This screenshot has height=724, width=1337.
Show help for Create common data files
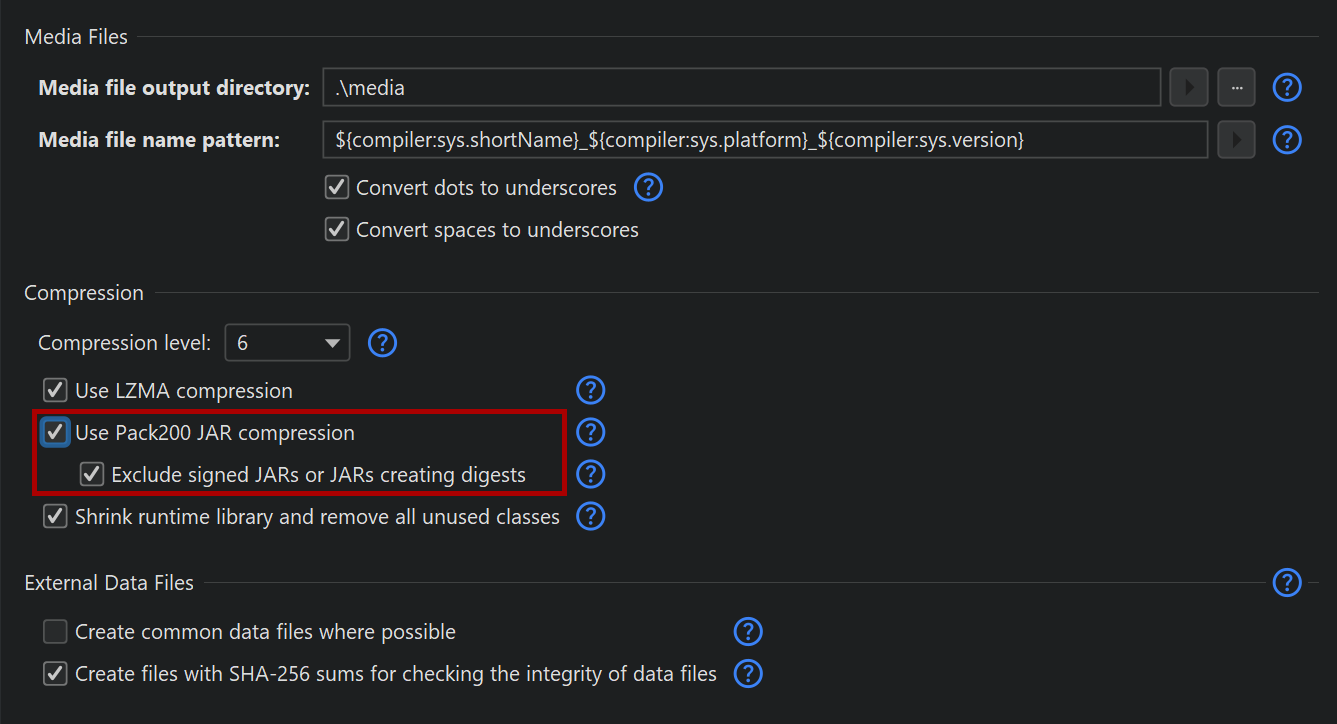748,632
